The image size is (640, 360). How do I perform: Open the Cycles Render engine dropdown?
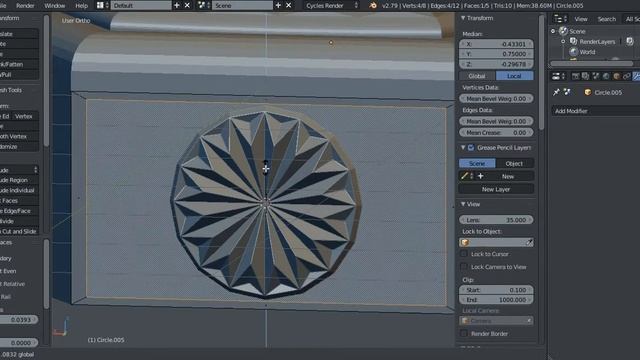pyautogui.click(x=332, y=5)
